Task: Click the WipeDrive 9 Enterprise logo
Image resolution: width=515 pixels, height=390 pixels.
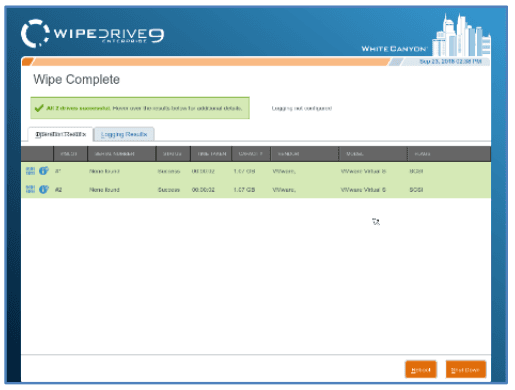Action: tap(93, 34)
